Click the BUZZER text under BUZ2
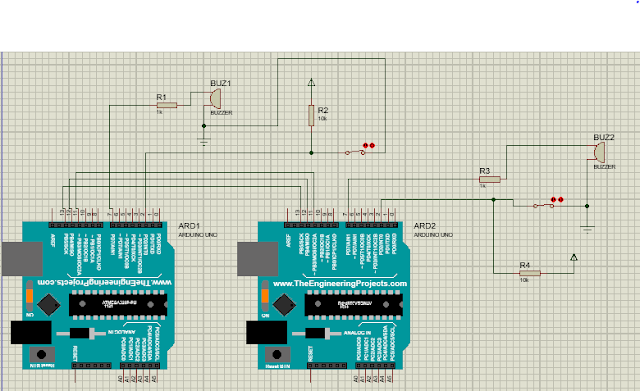The image size is (640, 391). [x=604, y=167]
